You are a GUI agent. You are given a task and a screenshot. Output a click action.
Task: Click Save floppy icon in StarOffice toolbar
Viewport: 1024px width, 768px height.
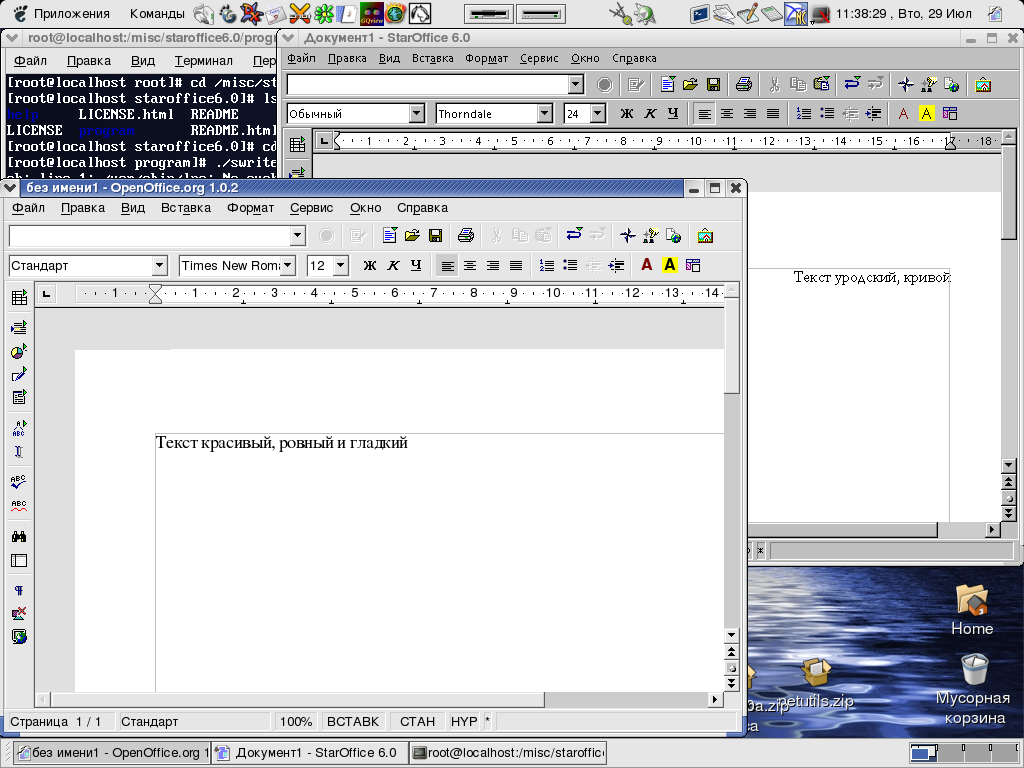click(714, 84)
